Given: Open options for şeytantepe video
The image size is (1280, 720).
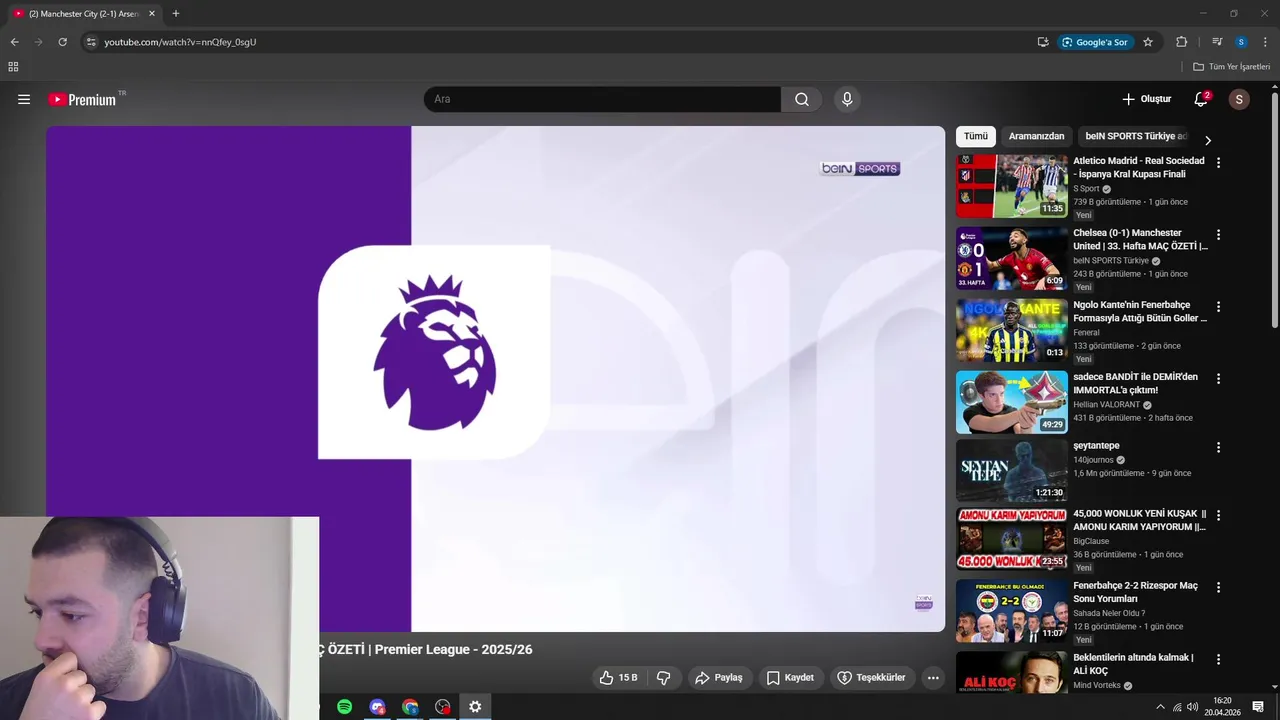Looking at the screenshot, I should (1218, 447).
